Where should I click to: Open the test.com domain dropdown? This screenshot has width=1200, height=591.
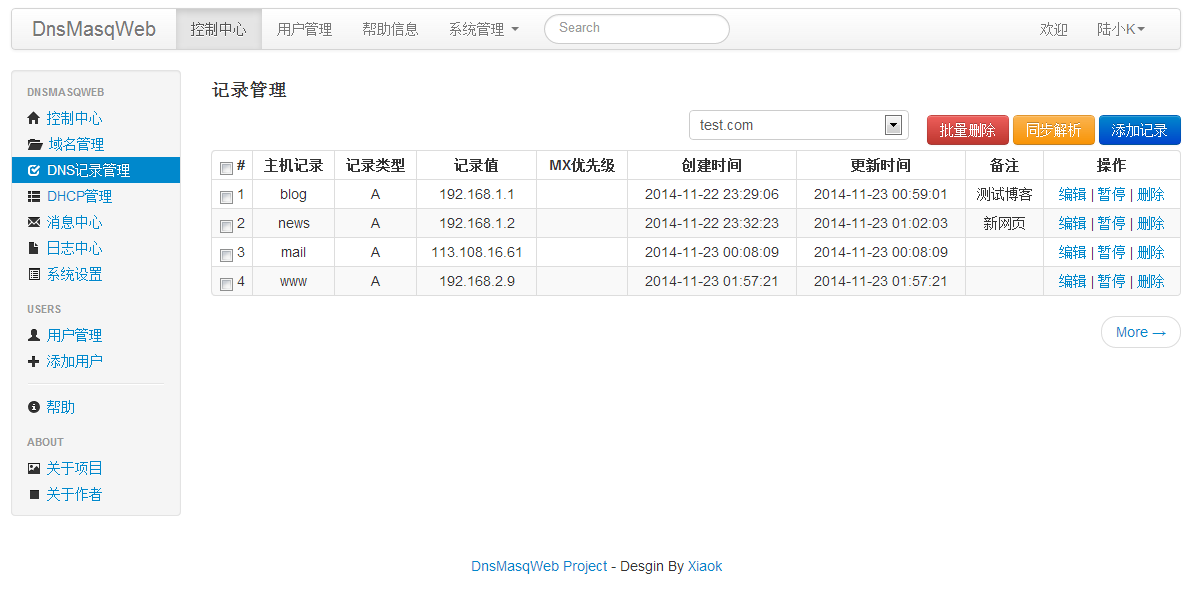[x=799, y=125]
